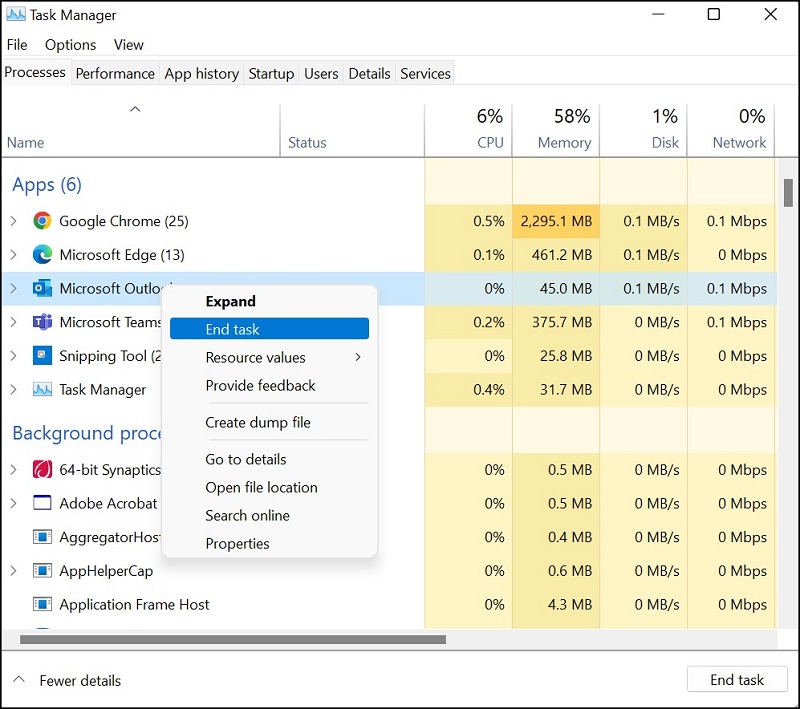Choose Properties in the context menu

(x=269, y=543)
